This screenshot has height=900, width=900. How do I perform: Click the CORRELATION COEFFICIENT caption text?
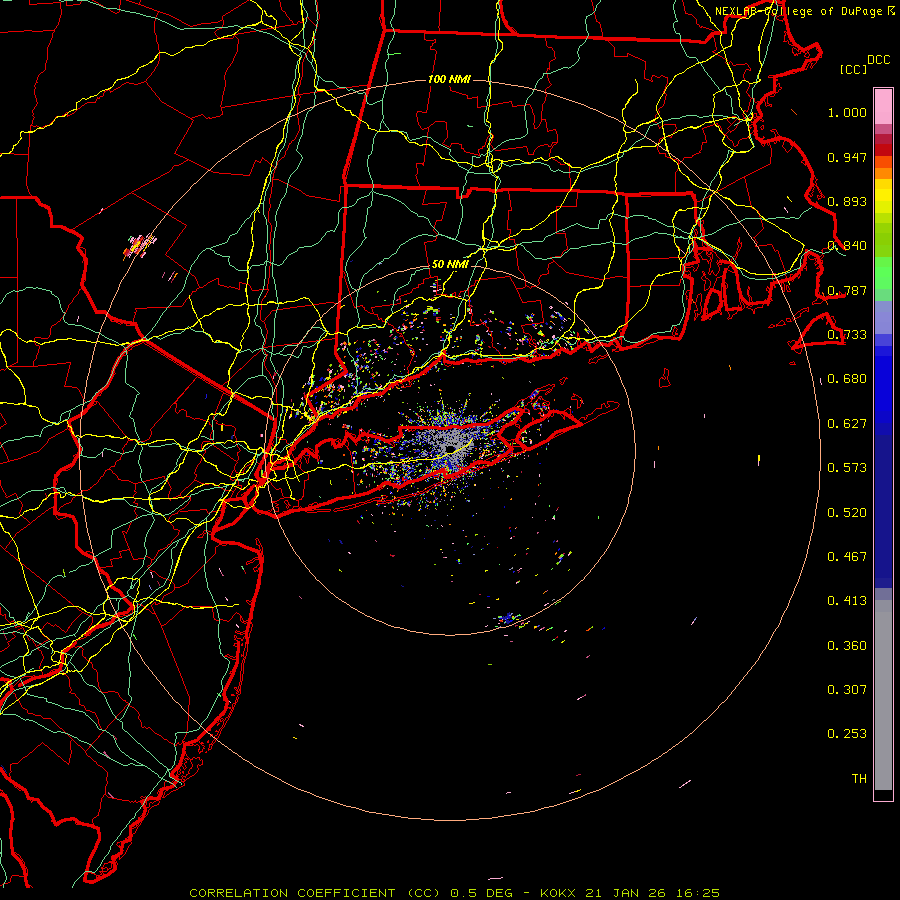click(x=292, y=893)
